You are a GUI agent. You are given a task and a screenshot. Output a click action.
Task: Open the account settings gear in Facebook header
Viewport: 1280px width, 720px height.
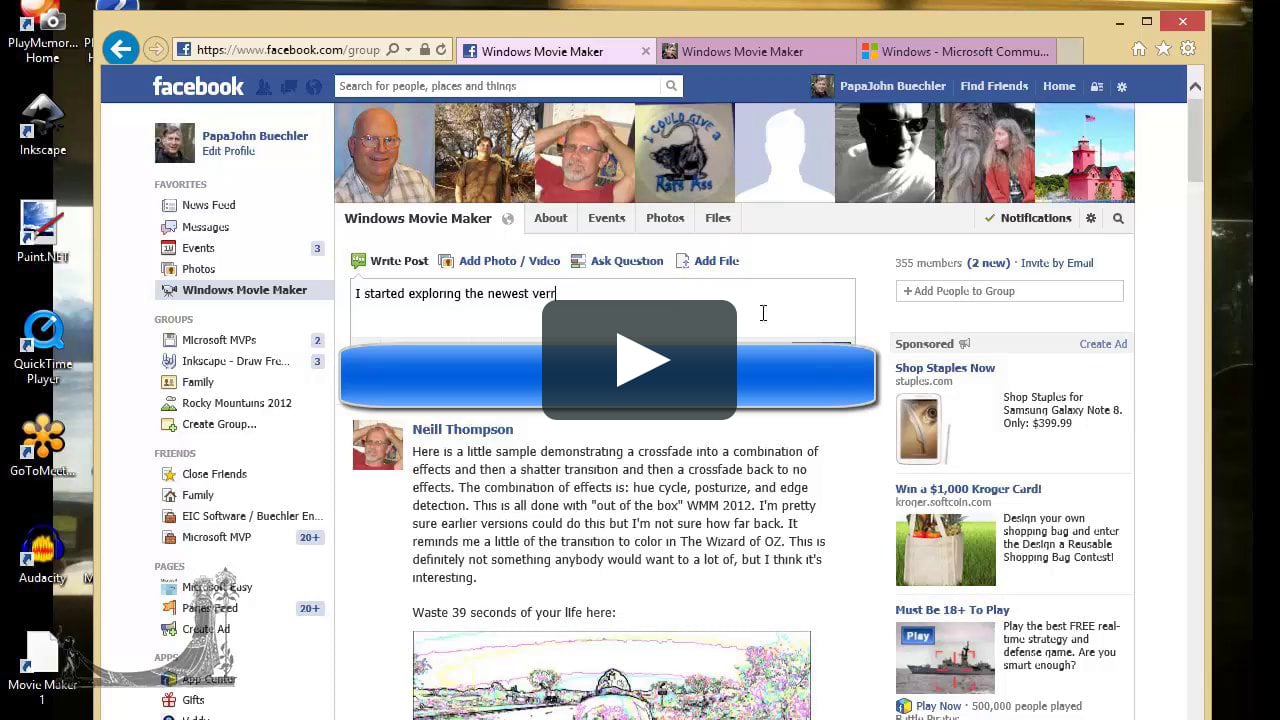pyautogui.click(x=1122, y=87)
